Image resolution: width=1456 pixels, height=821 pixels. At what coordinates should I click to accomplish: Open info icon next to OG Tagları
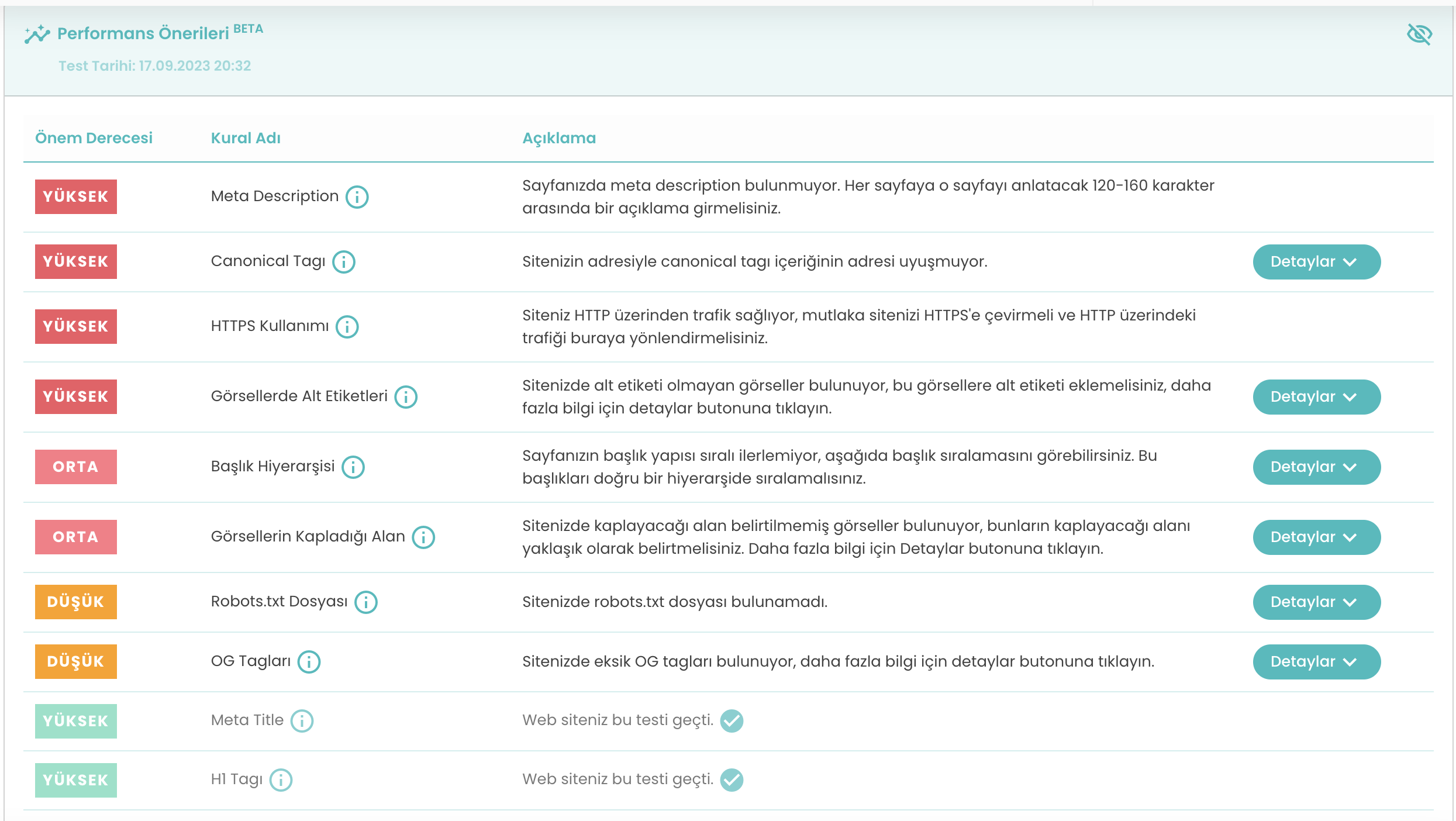pyautogui.click(x=309, y=662)
